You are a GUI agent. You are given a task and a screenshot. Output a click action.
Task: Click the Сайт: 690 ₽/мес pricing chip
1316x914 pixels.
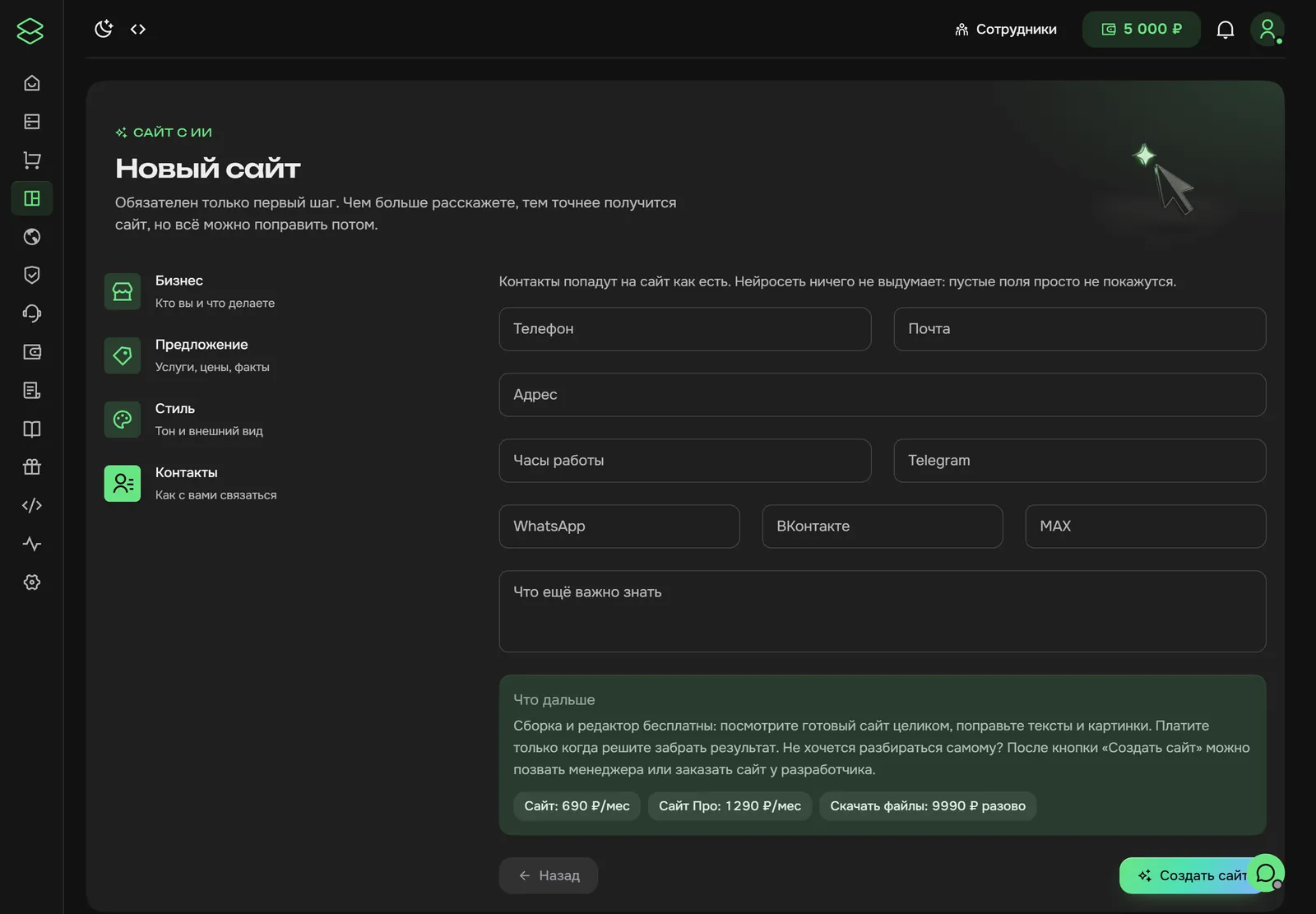pyautogui.click(x=577, y=806)
